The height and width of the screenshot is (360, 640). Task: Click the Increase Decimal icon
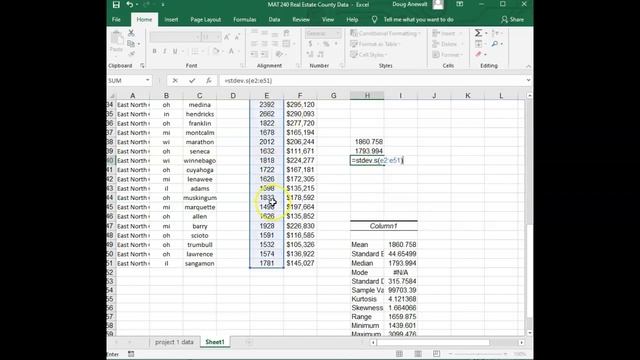310,54
